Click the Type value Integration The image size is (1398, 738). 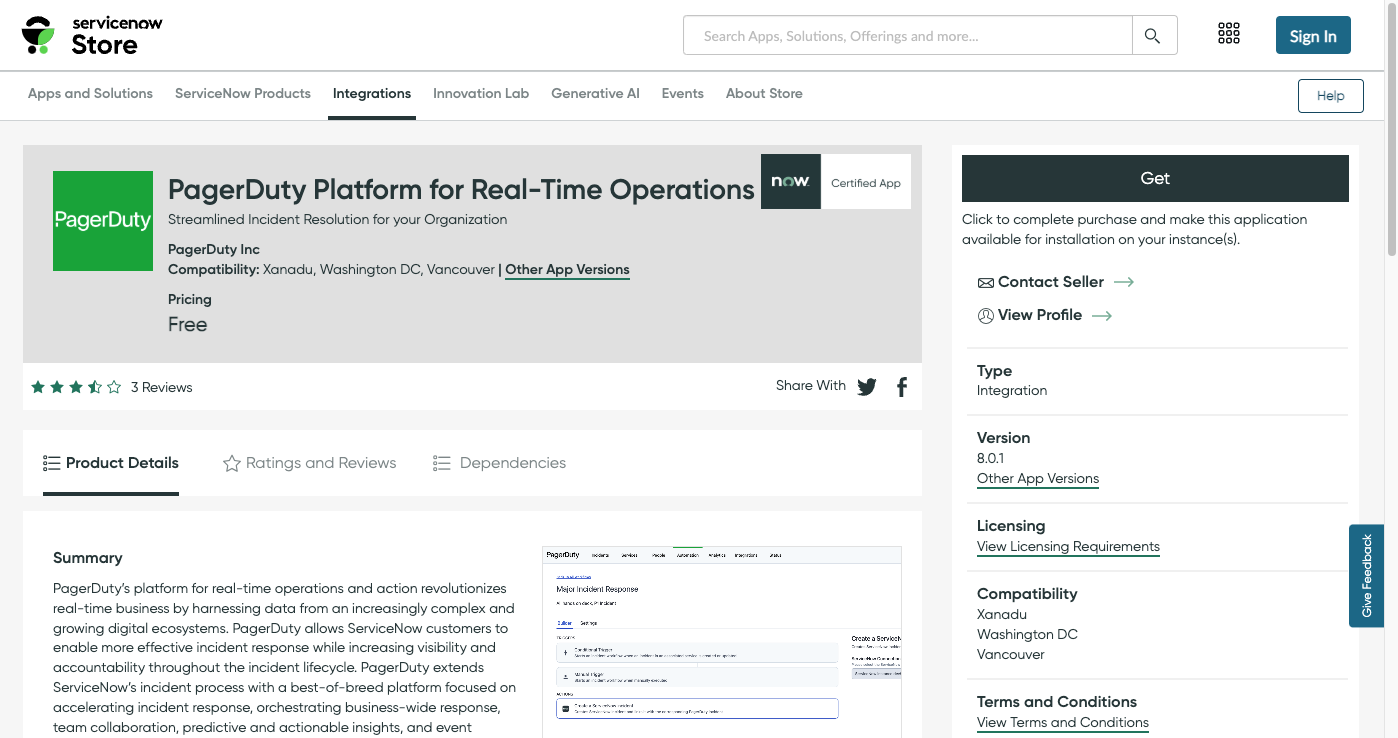tap(1012, 391)
